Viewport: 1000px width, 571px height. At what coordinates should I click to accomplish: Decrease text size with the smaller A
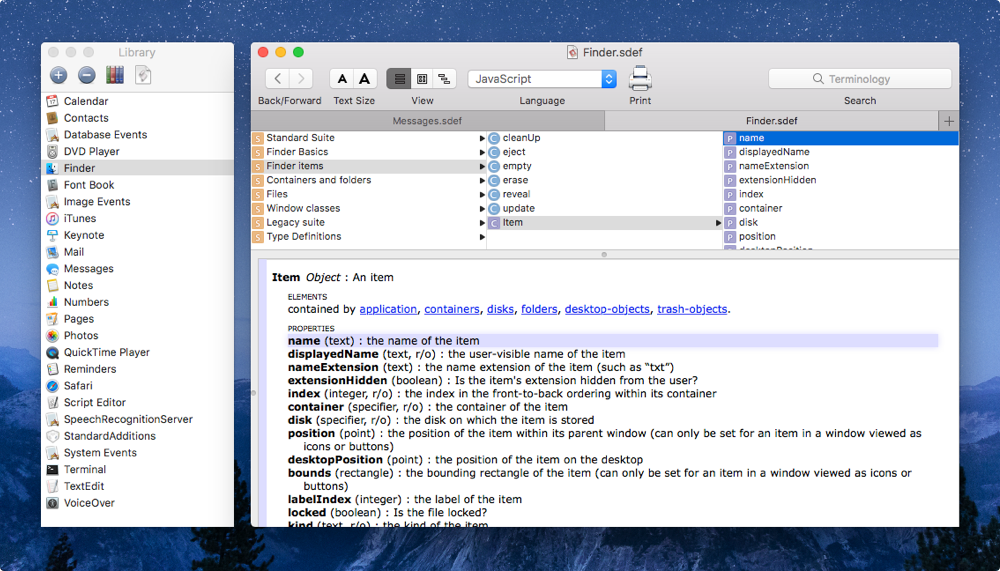click(x=343, y=79)
